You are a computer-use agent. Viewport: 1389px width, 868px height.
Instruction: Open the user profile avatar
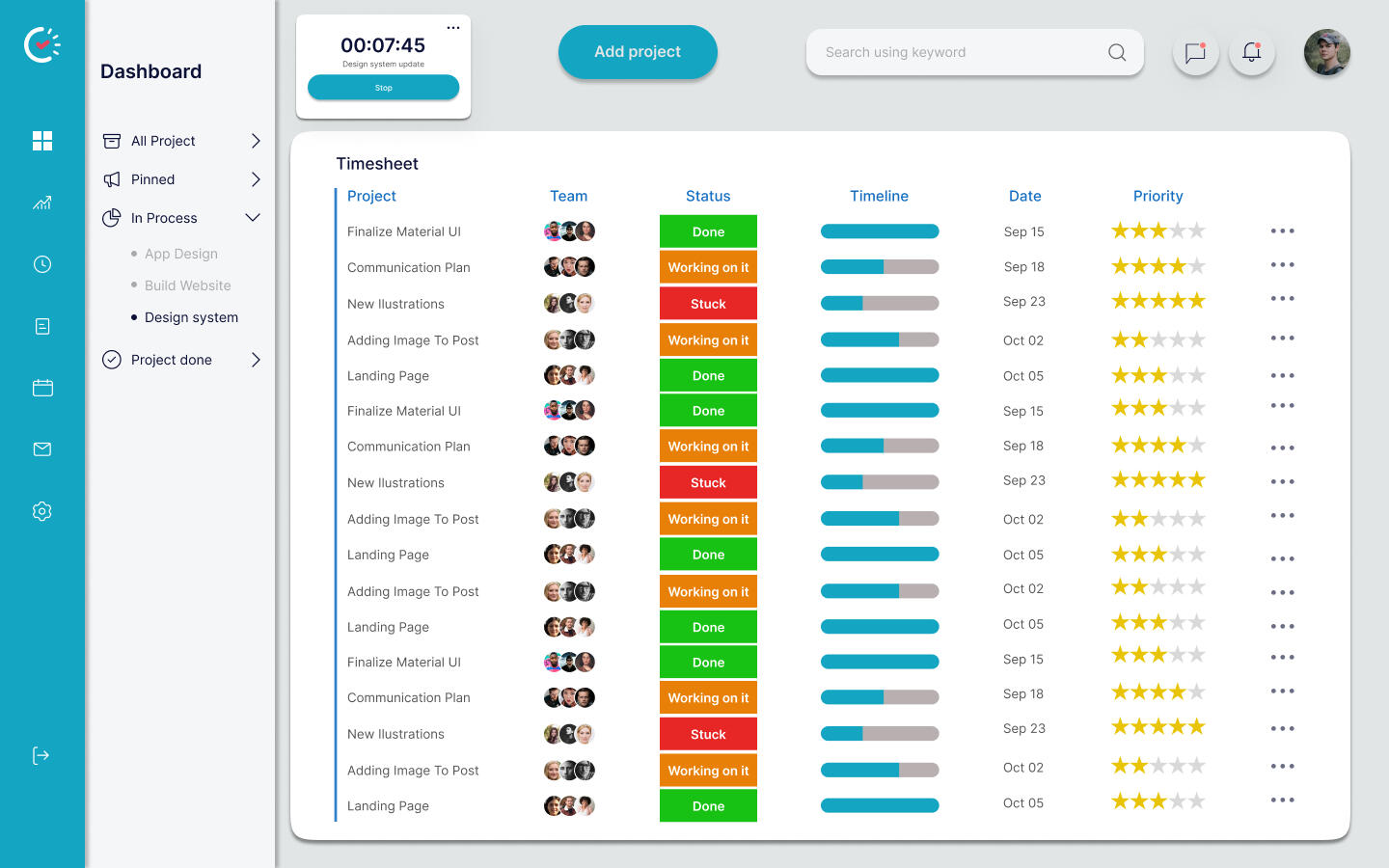(x=1326, y=52)
